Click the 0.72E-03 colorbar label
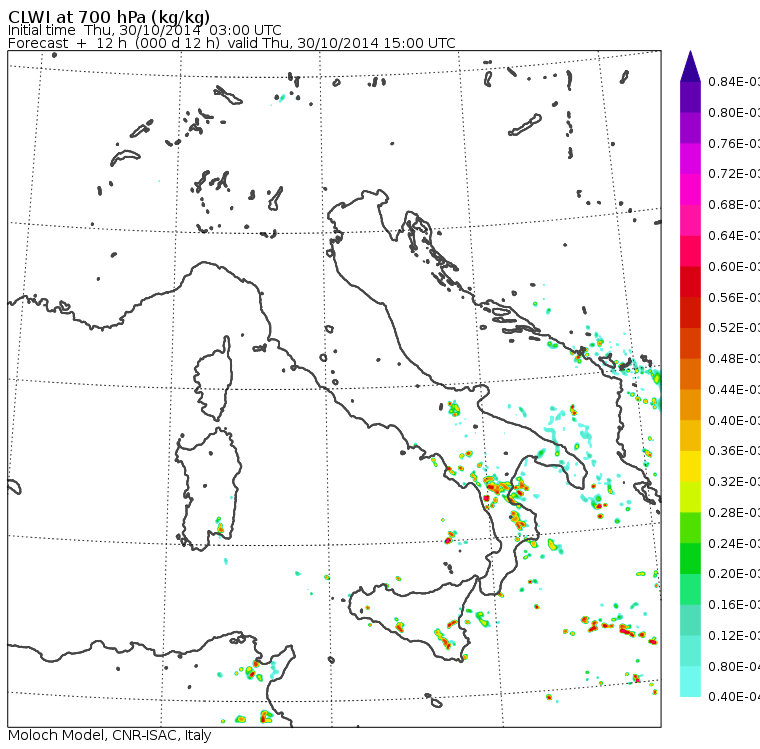The image size is (760, 749). 734,174
